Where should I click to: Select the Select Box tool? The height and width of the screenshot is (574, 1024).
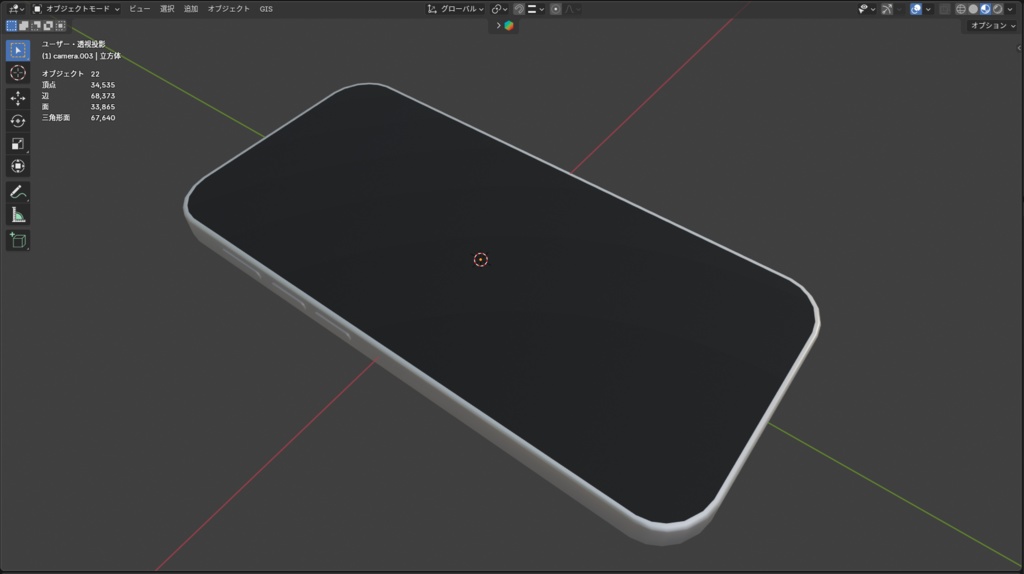pyautogui.click(x=18, y=50)
